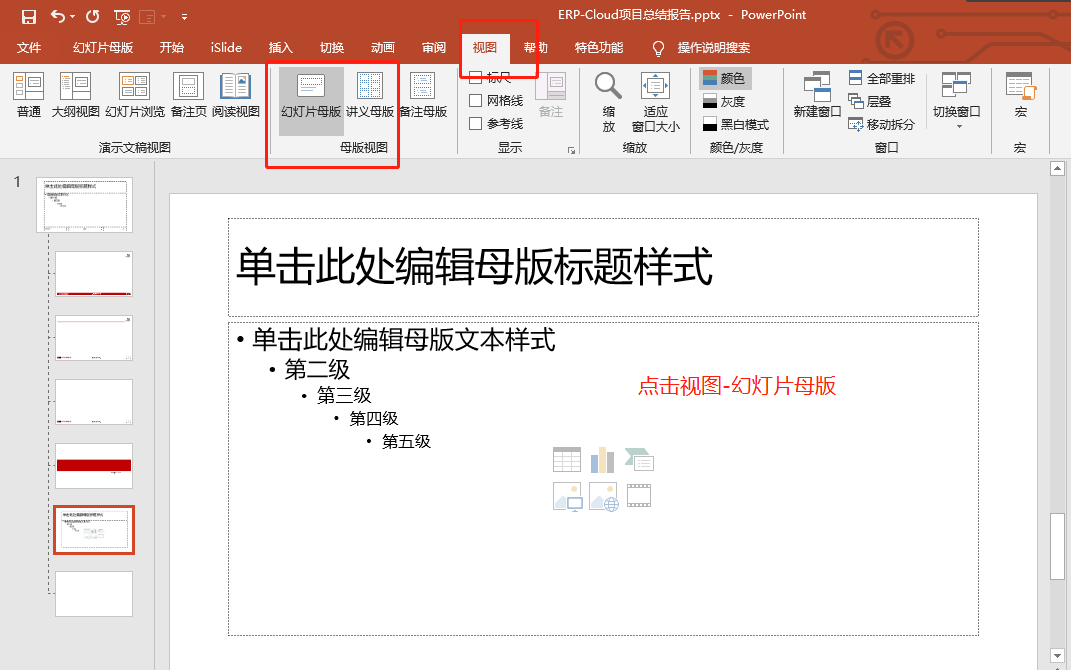1071x670 pixels.
Task: Open the 切换 tab
Action: 331,47
